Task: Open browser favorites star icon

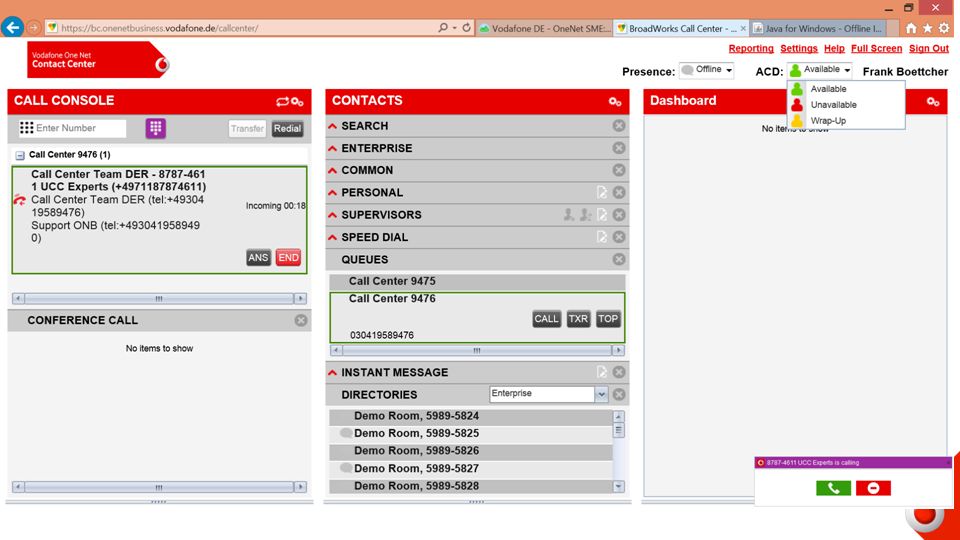Action: tap(928, 28)
